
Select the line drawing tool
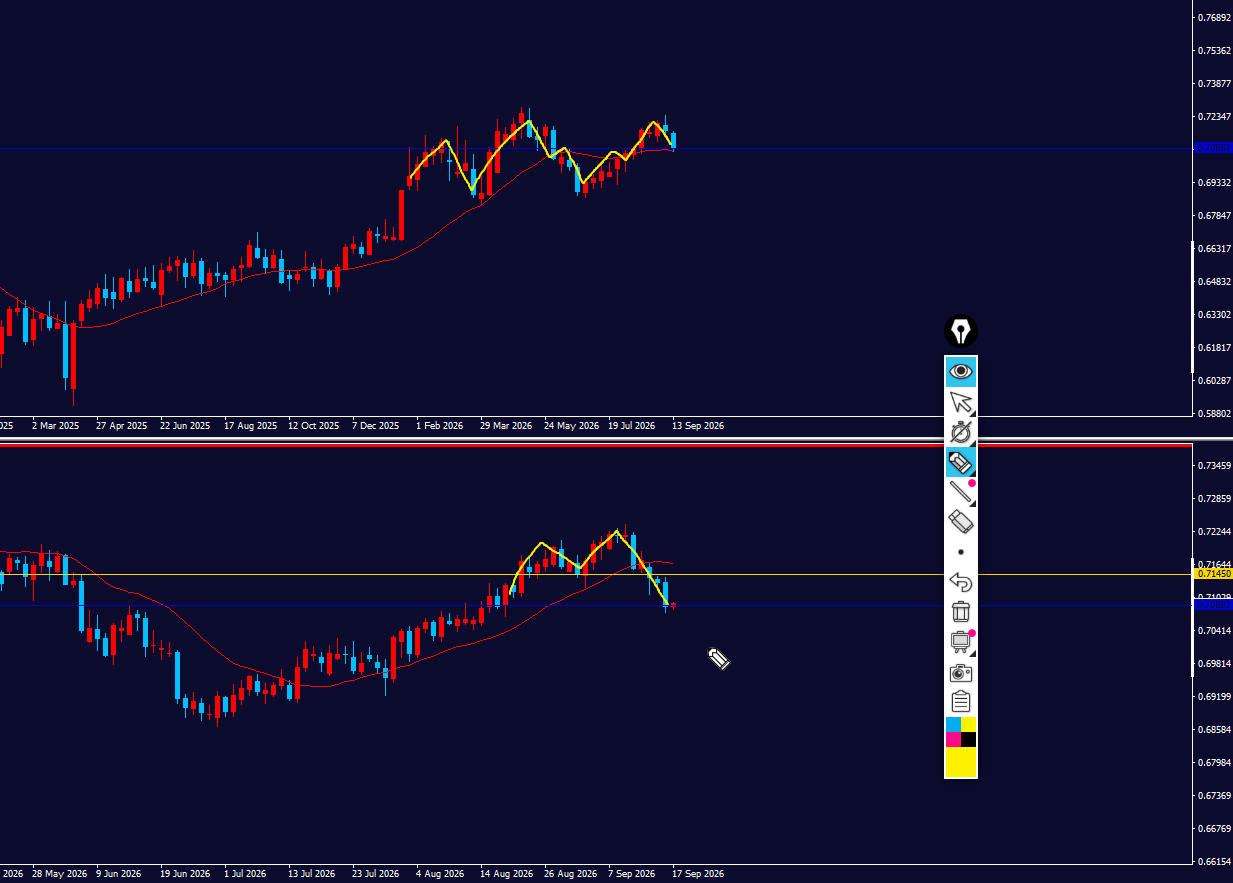tap(960, 492)
